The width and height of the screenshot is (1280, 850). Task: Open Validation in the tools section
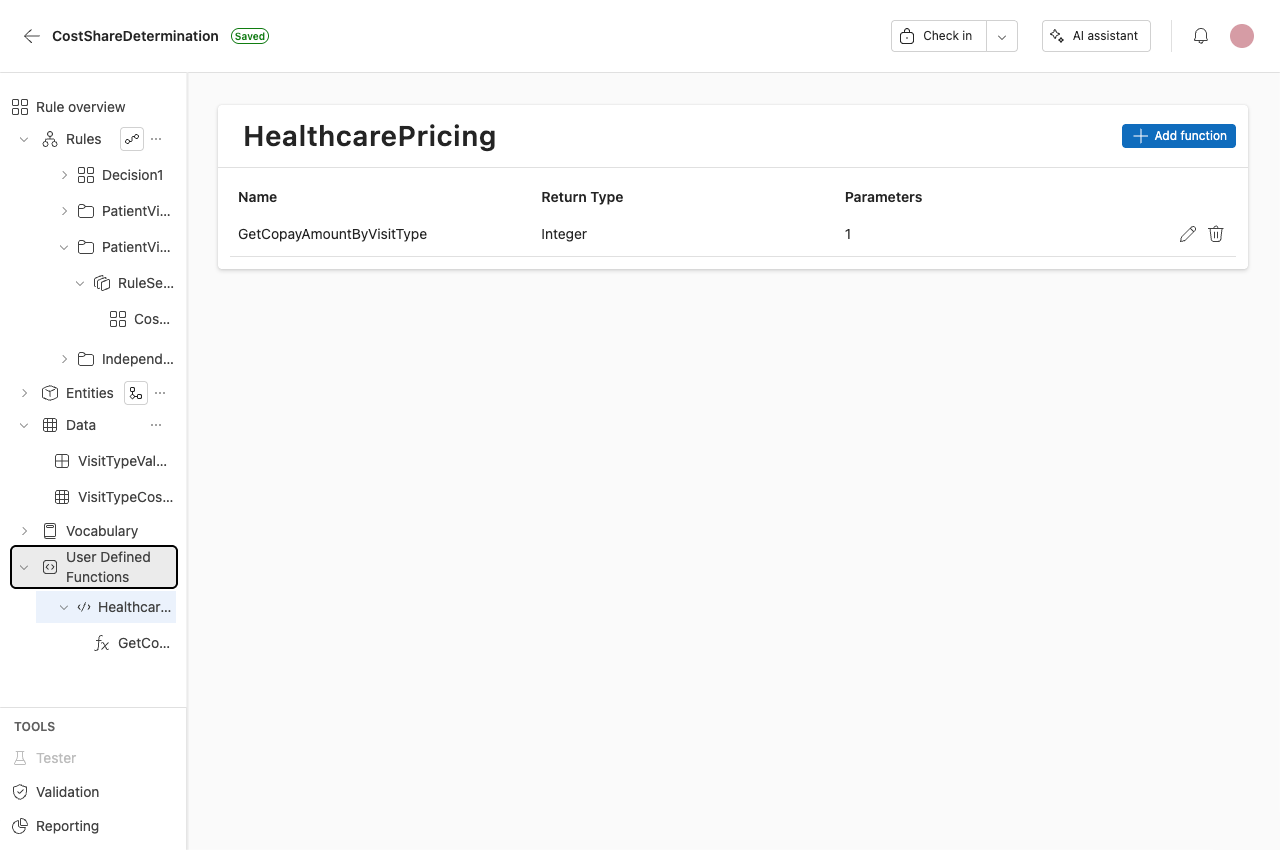tap(67, 792)
